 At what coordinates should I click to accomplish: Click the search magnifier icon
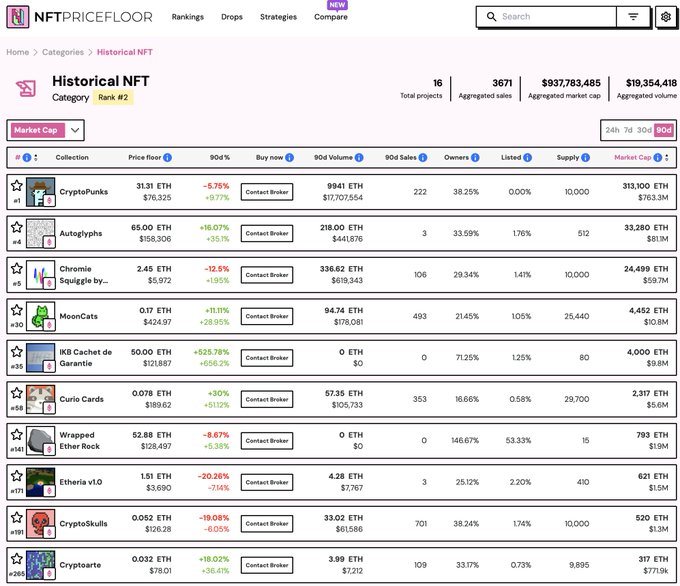tap(491, 16)
